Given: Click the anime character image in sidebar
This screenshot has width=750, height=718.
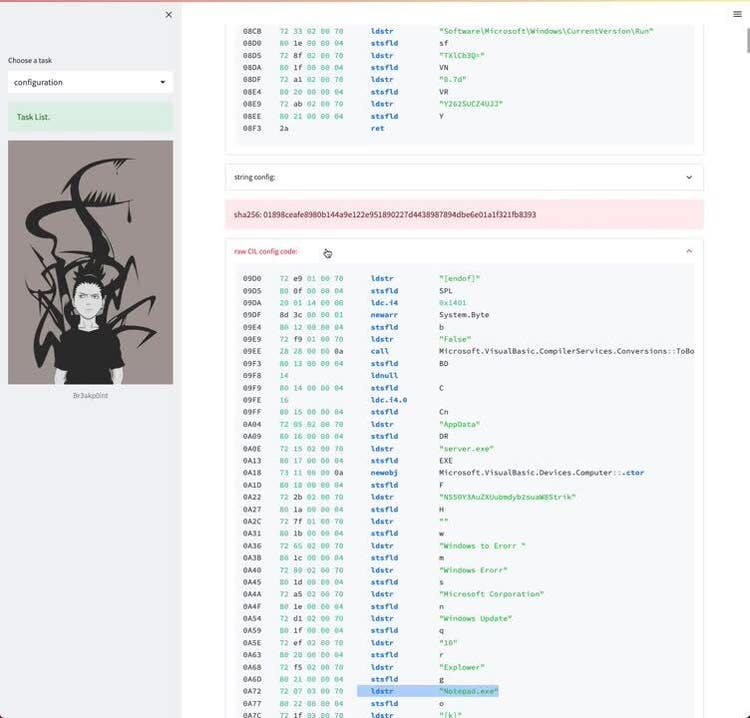Looking at the screenshot, I should coord(90,262).
